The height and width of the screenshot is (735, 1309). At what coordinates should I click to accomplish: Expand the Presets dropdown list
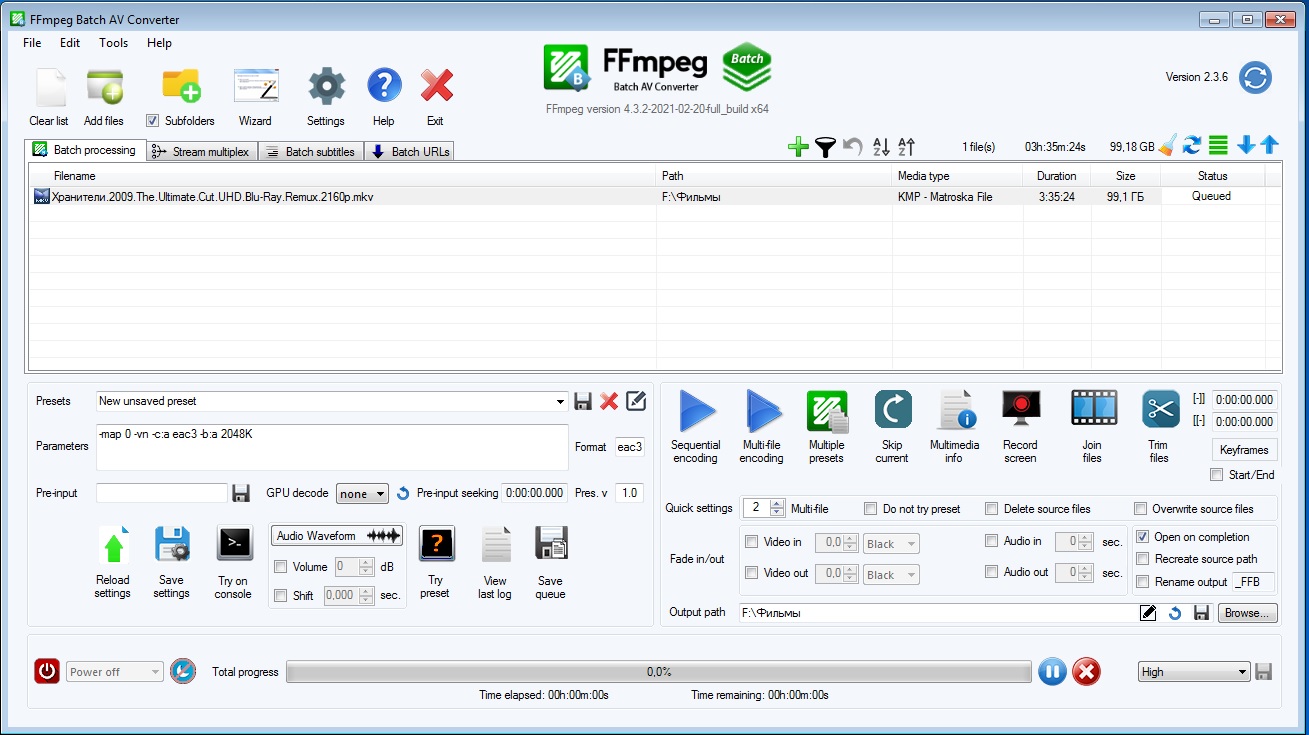[560, 402]
